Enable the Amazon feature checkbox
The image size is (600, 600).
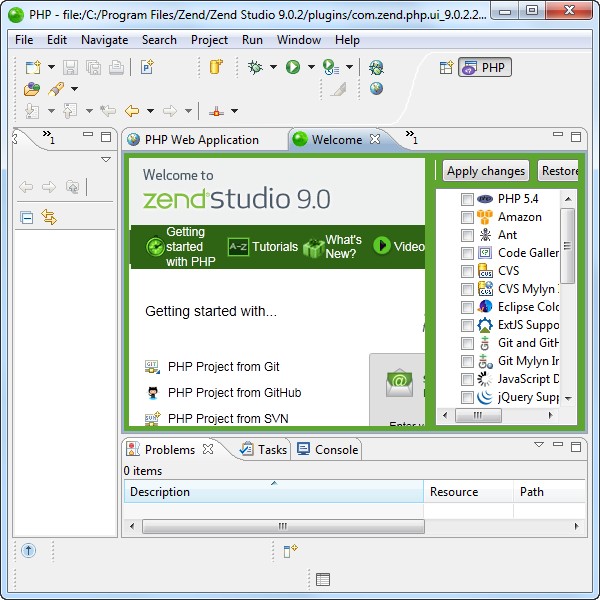coord(467,217)
